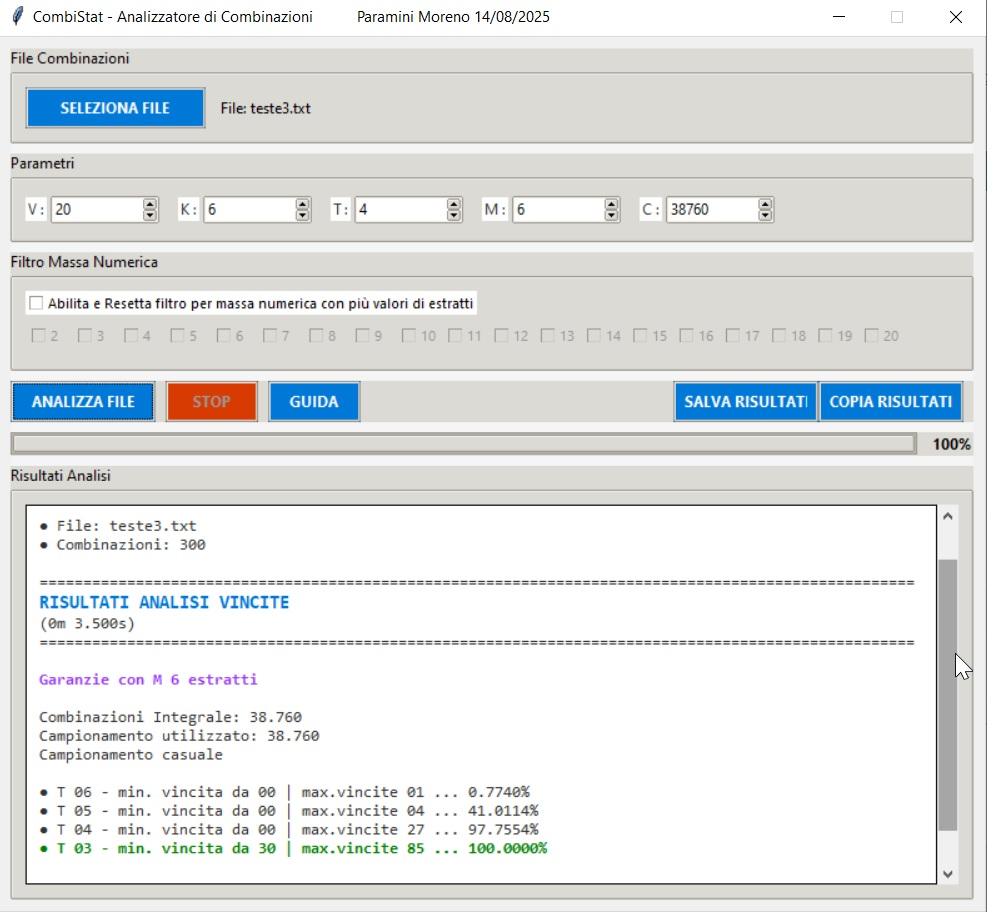Tick the checkbox labeled 13
Screen dimensions: 993x917
click(x=547, y=337)
